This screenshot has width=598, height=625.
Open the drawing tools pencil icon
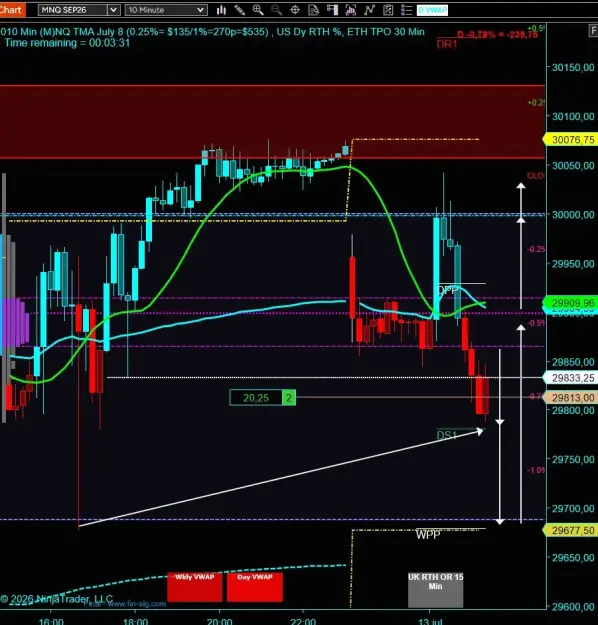pos(240,10)
